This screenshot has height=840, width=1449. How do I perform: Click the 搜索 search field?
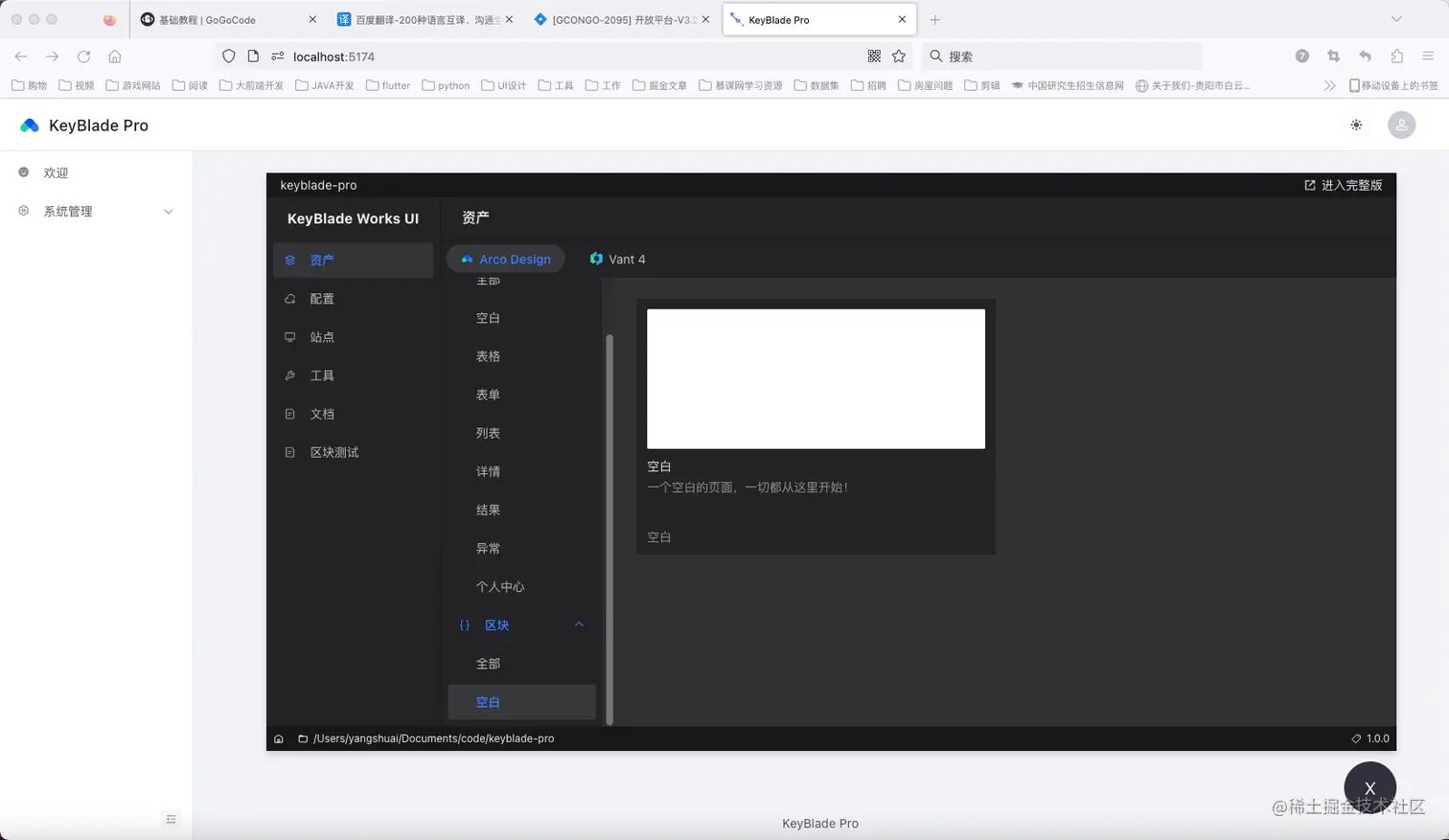tap(1062, 57)
